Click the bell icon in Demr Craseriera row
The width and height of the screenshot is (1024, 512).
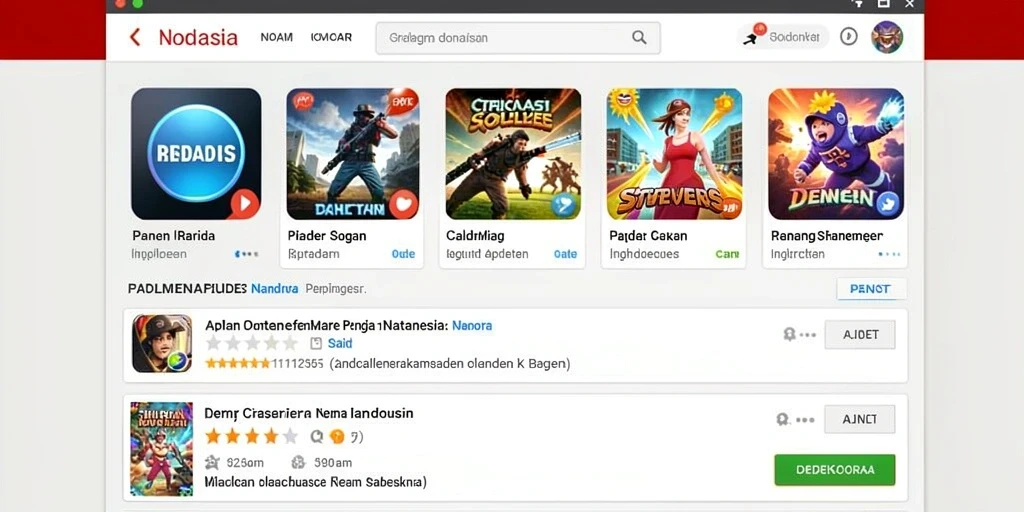coord(782,419)
